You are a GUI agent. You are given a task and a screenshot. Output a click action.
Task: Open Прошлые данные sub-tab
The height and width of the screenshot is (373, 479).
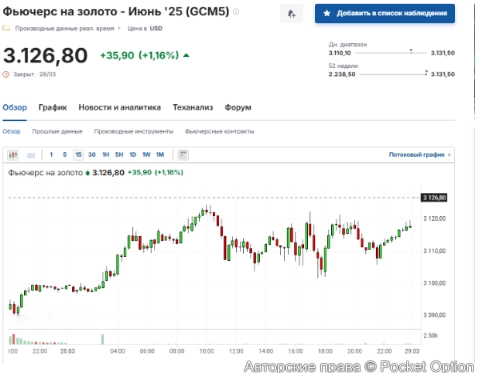click(57, 131)
